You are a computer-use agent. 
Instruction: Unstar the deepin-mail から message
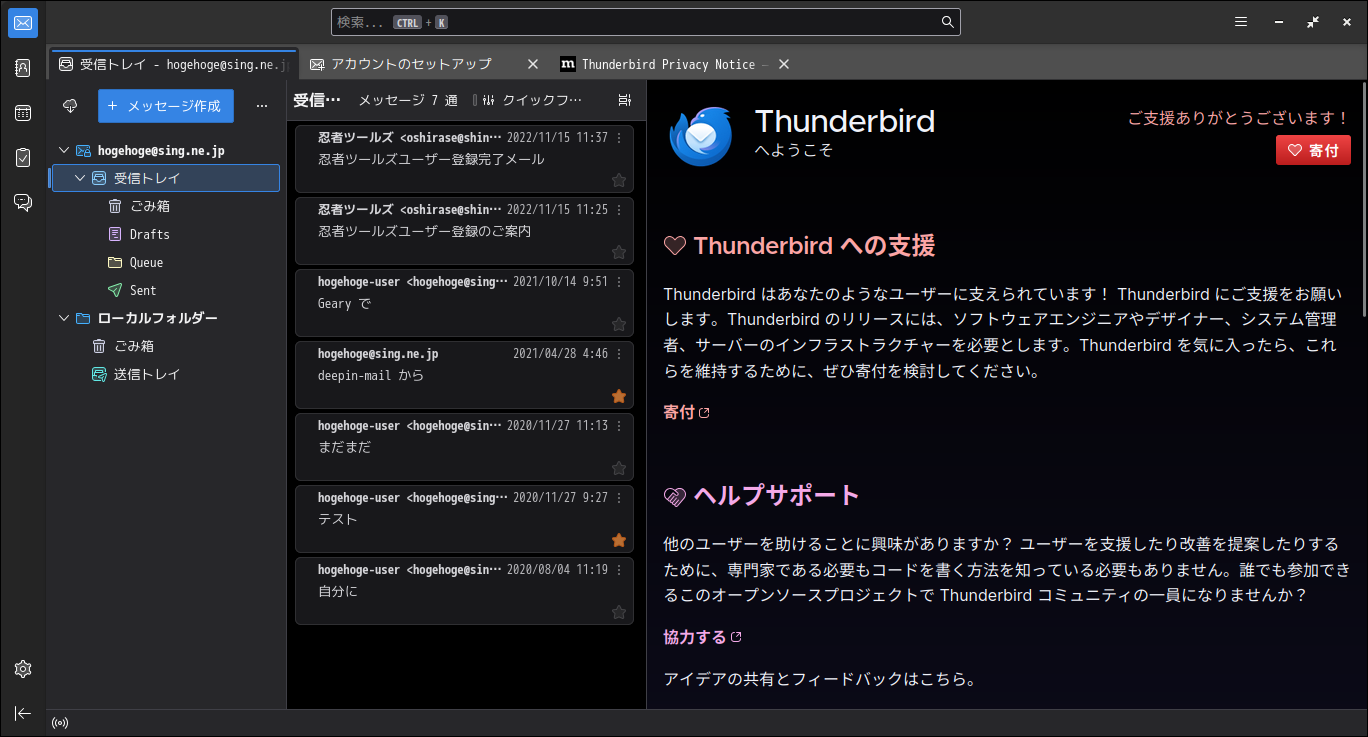click(619, 397)
